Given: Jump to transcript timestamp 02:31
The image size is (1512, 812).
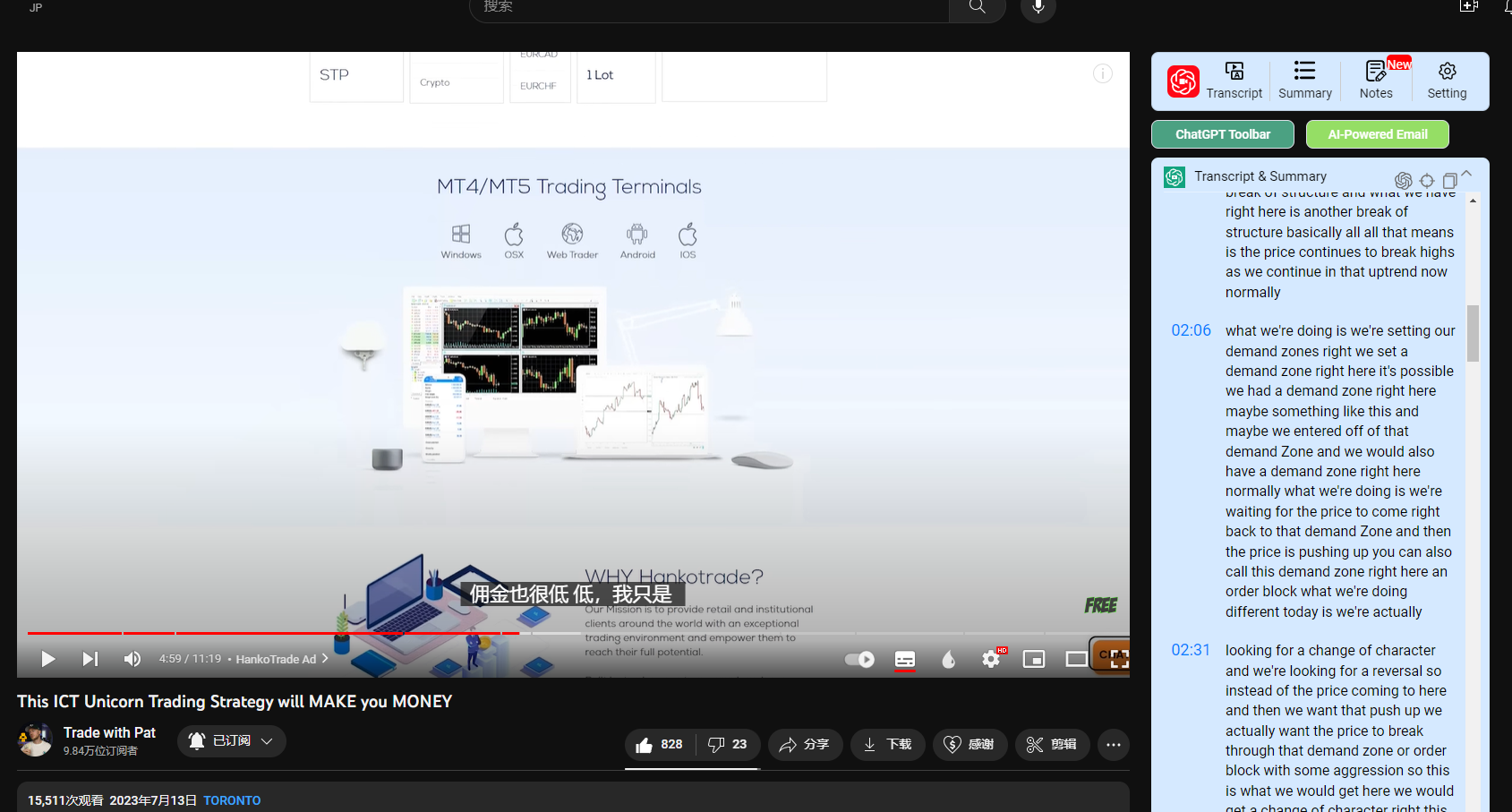Looking at the screenshot, I should [x=1191, y=650].
